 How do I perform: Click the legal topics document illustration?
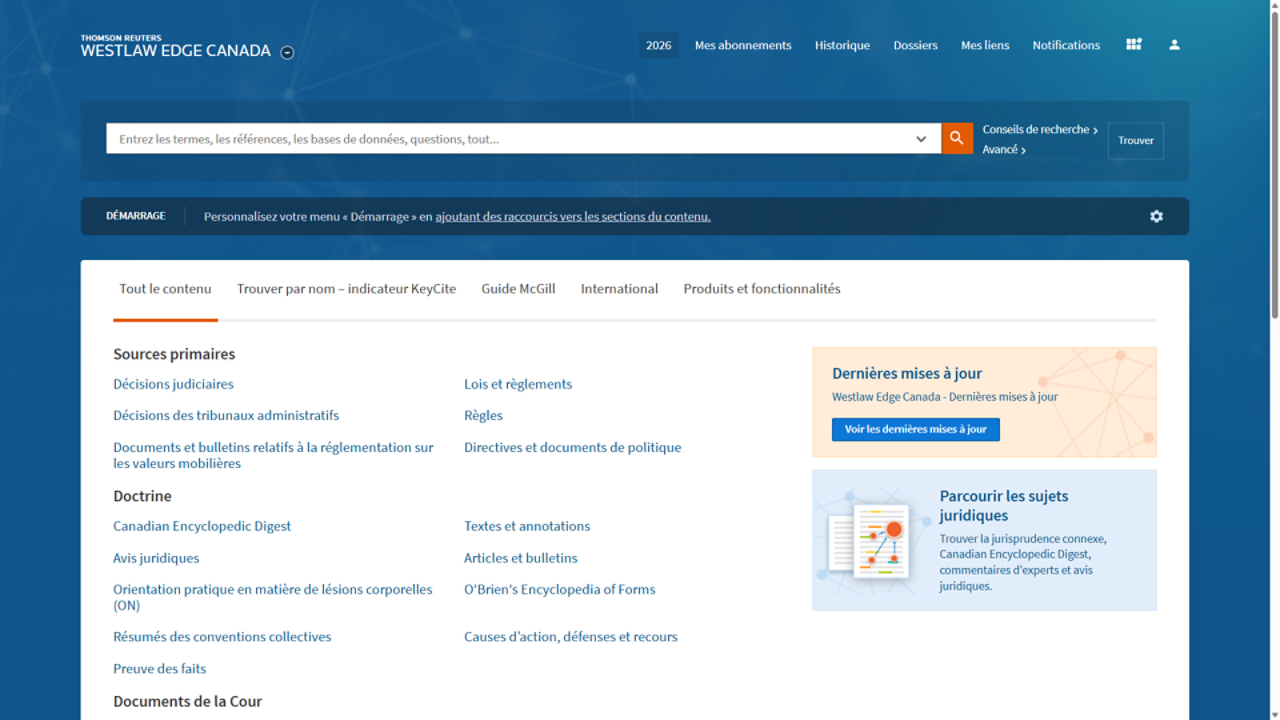click(868, 541)
